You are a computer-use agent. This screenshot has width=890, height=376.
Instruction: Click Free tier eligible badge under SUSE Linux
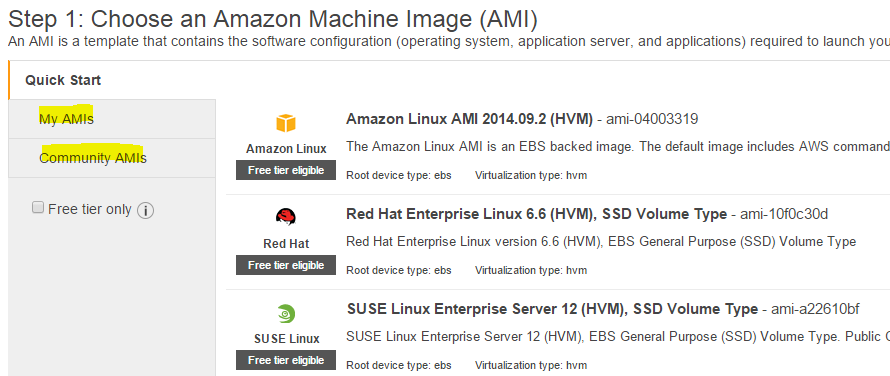click(286, 360)
